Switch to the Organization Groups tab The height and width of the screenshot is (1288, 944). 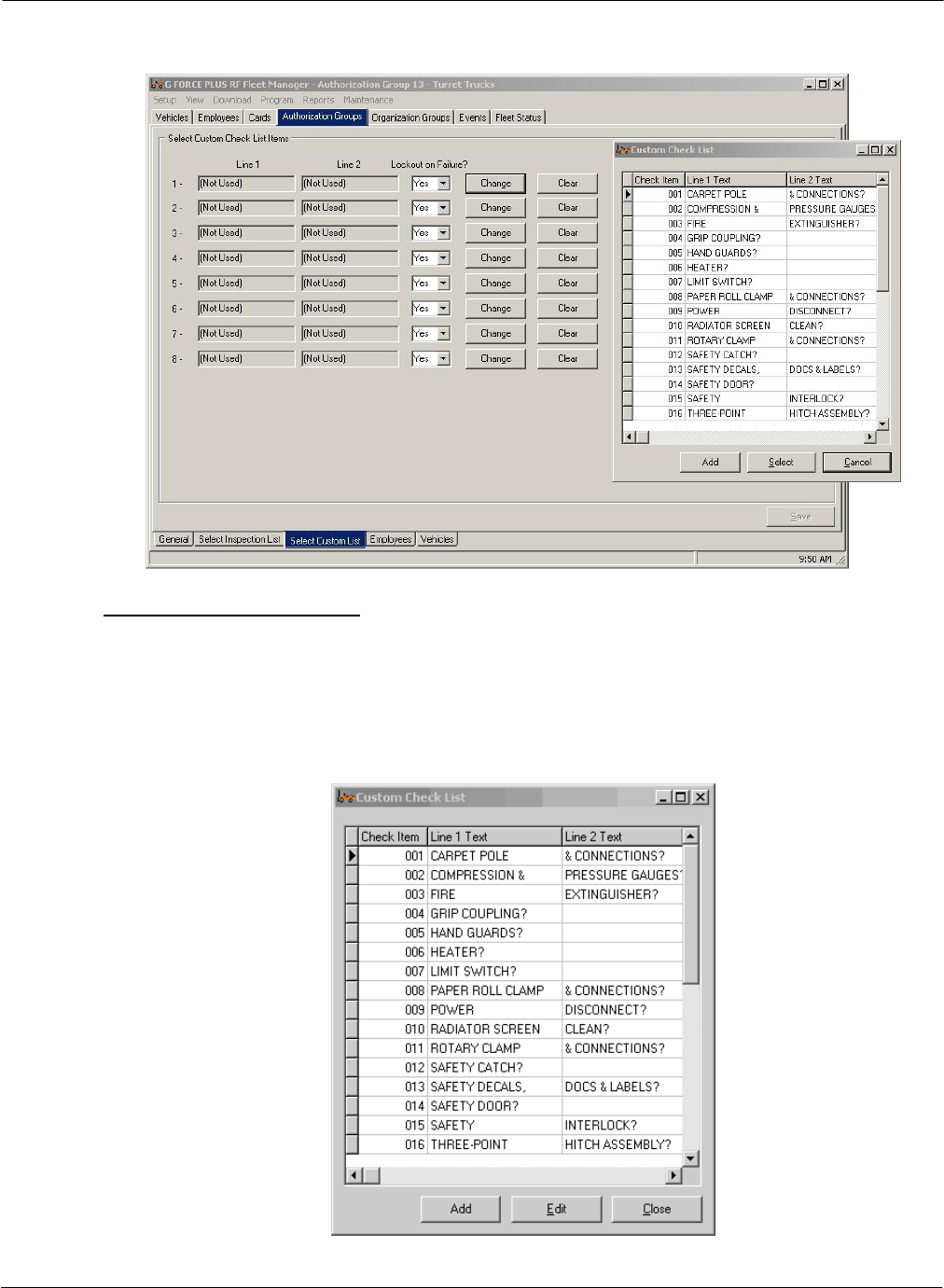coord(410,118)
